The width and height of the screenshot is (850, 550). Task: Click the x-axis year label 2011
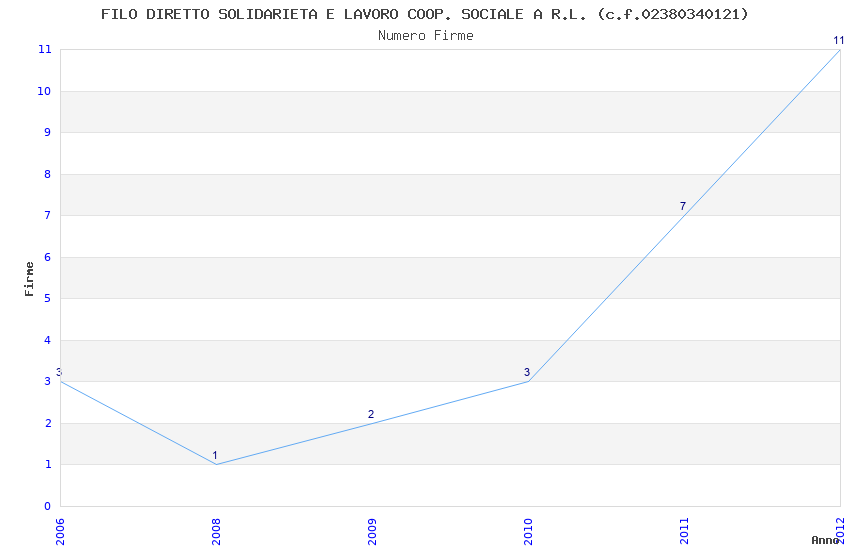pyautogui.click(x=684, y=532)
